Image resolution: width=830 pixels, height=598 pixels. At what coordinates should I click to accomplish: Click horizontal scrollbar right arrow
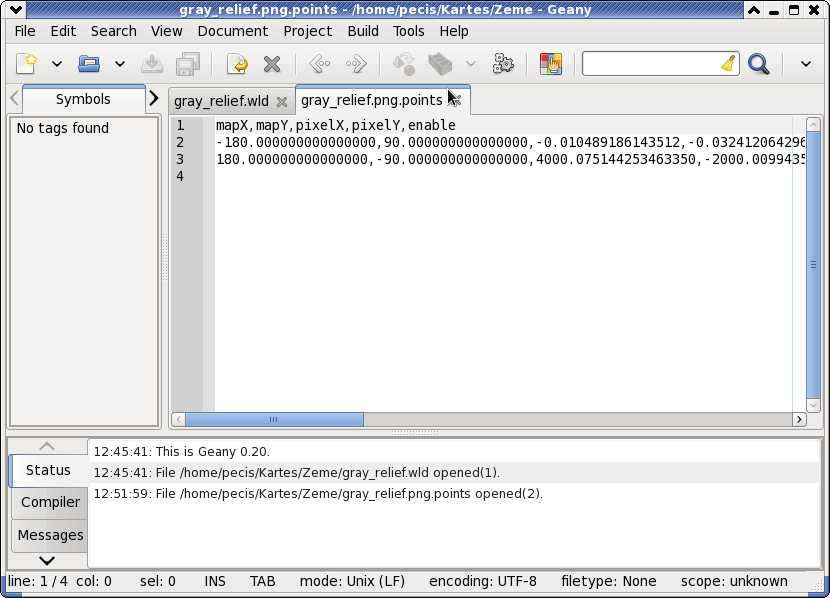pos(799,420)
